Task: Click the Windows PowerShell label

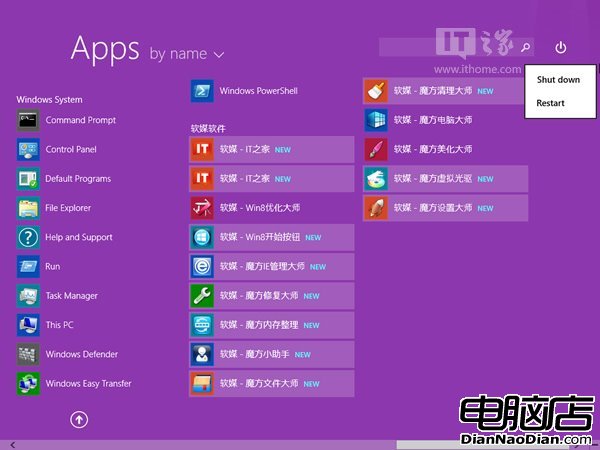Action: point(259,91)
